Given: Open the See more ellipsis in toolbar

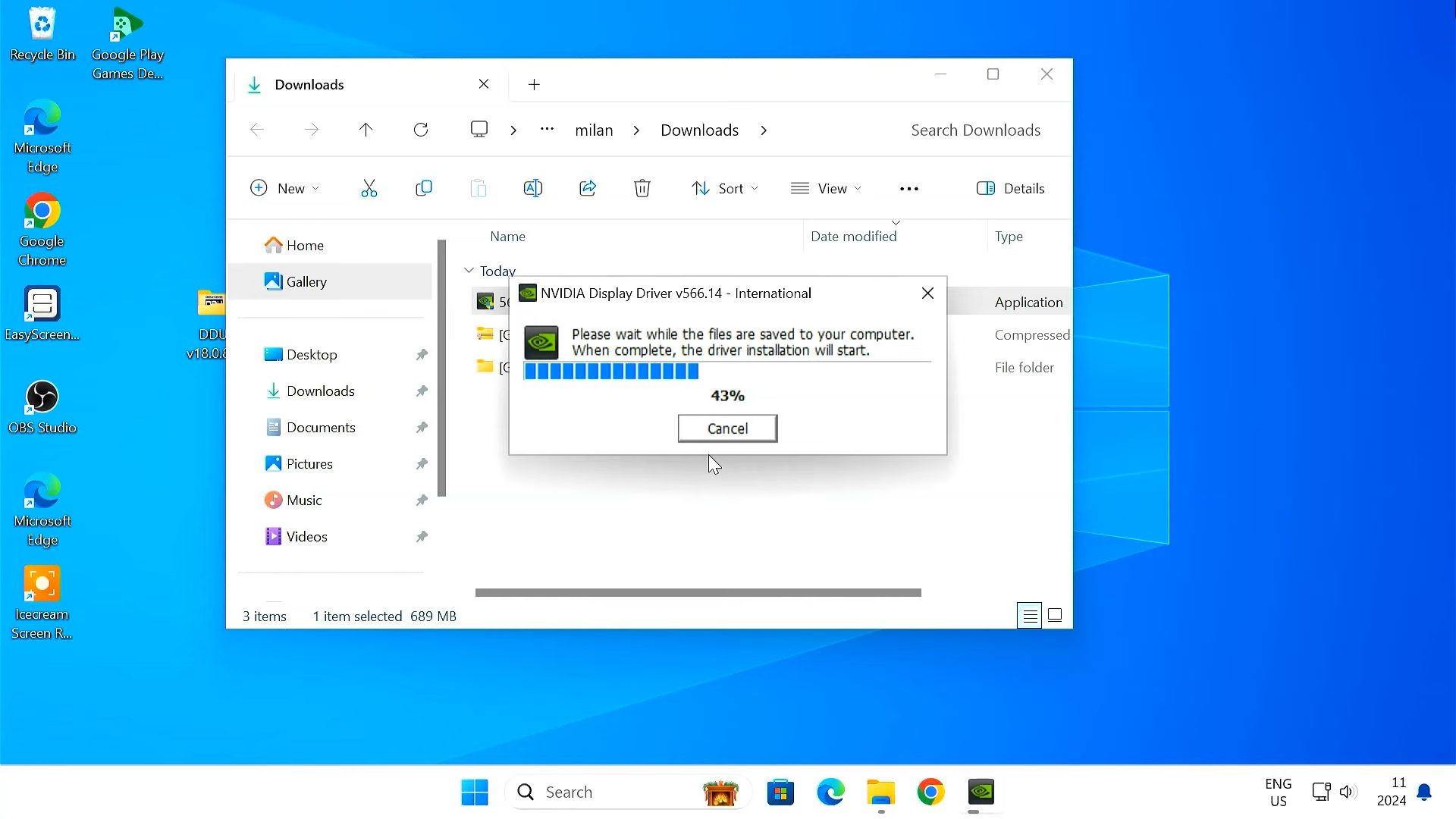Looking at the screenshot, I should point(908,189).
